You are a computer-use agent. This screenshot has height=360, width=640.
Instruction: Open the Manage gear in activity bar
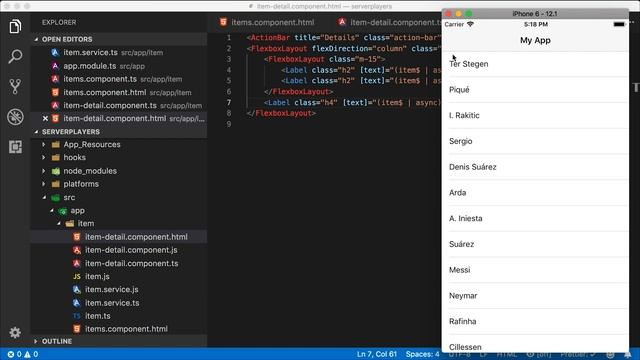pos(15,333)
